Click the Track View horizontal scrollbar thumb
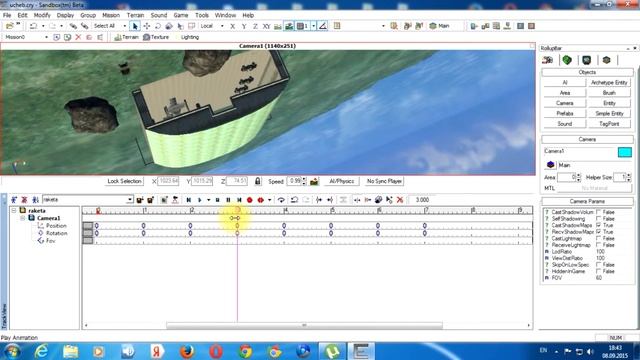Image resolution: width=640 pixels, height=360 pixels. point(304,325)
